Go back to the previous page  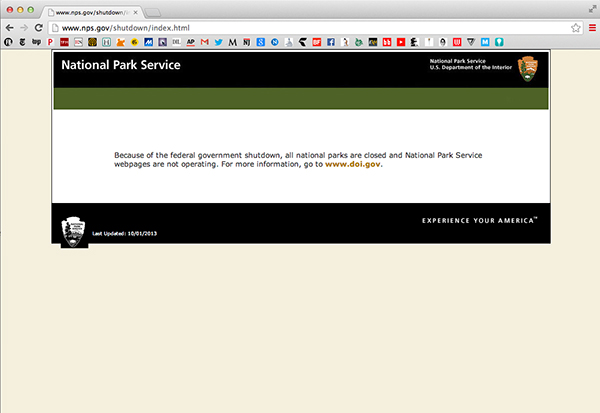coord(10,28)
